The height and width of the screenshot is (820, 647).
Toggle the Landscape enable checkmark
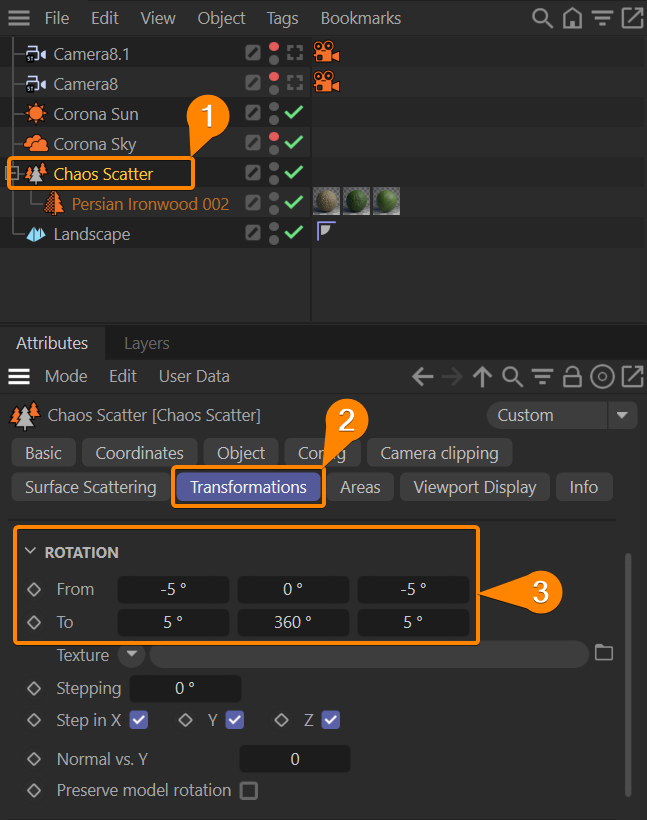pos(294,232)
